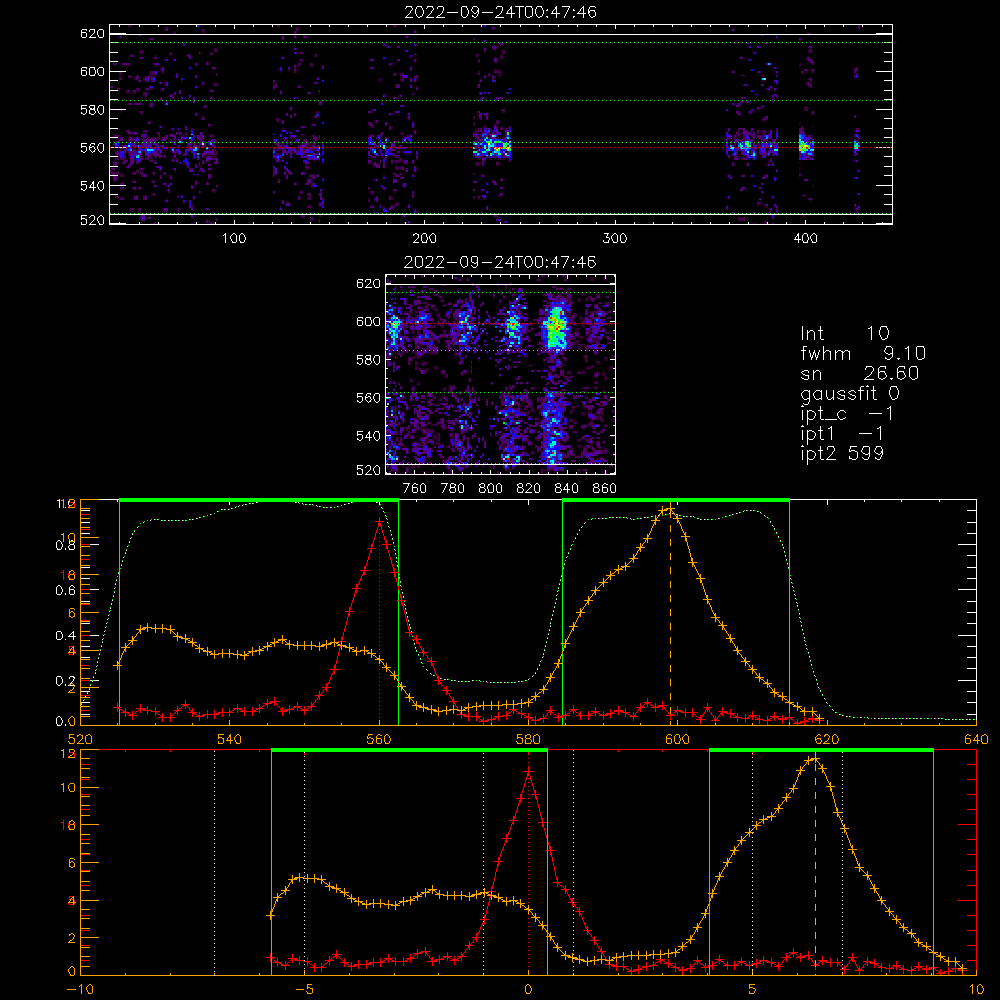Click x-axis tick label 300 on top spectrogram
Image resolution: width=1000 pixels, height=1000 pixels.
pos(615,239)
